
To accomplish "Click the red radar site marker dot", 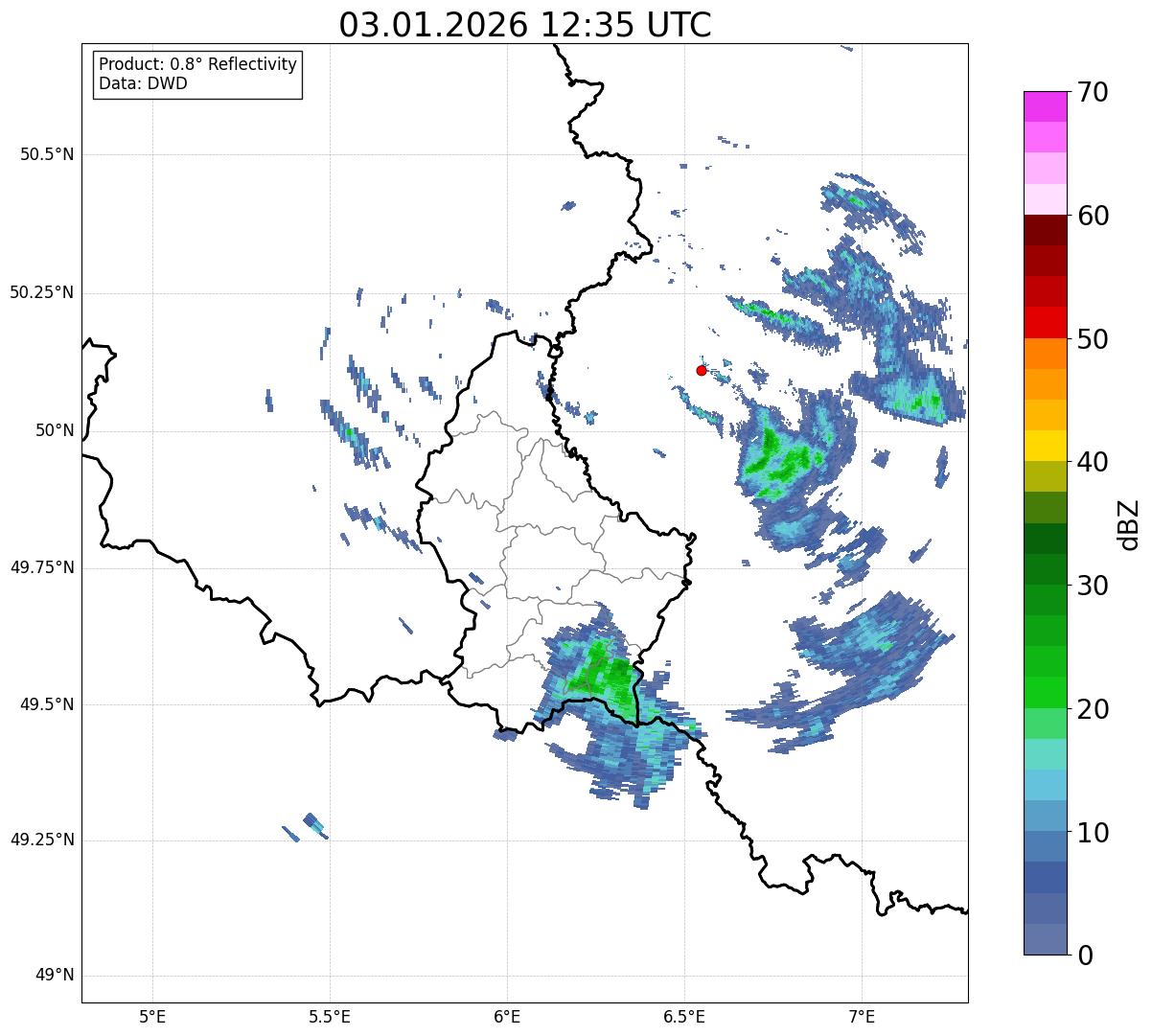I will [702, 370].
